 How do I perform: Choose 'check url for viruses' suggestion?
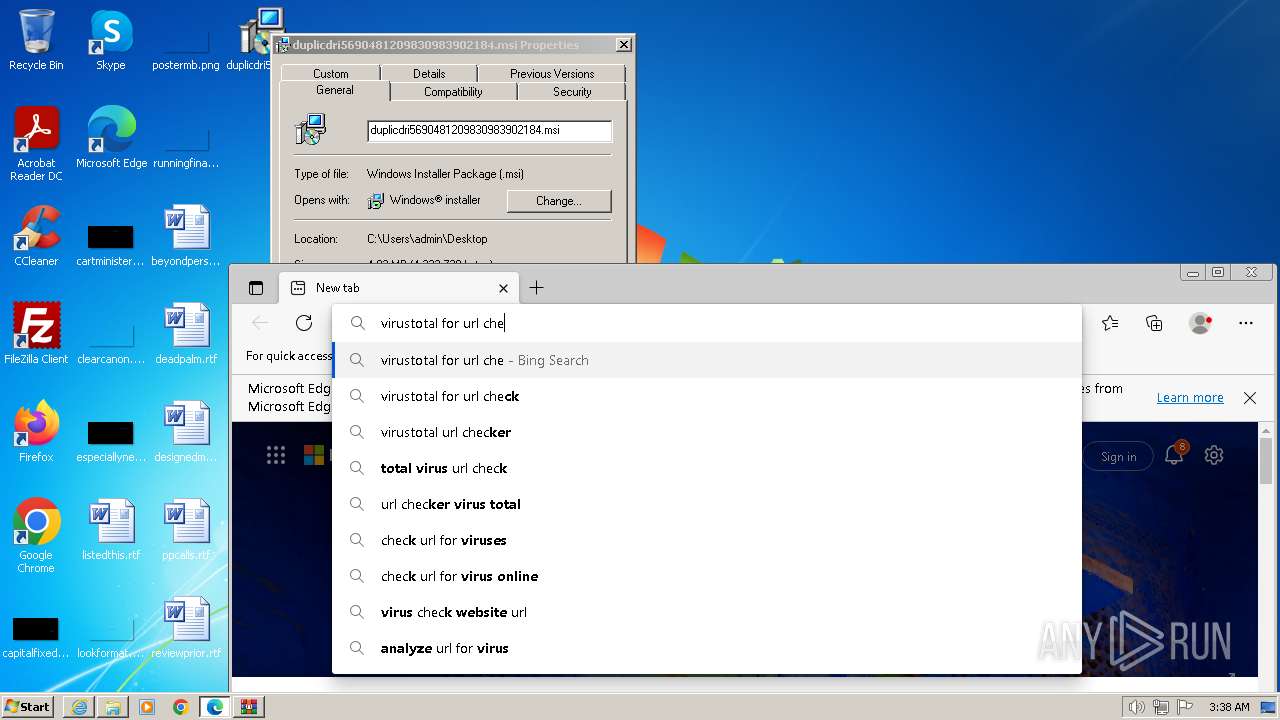pos(707,540)
